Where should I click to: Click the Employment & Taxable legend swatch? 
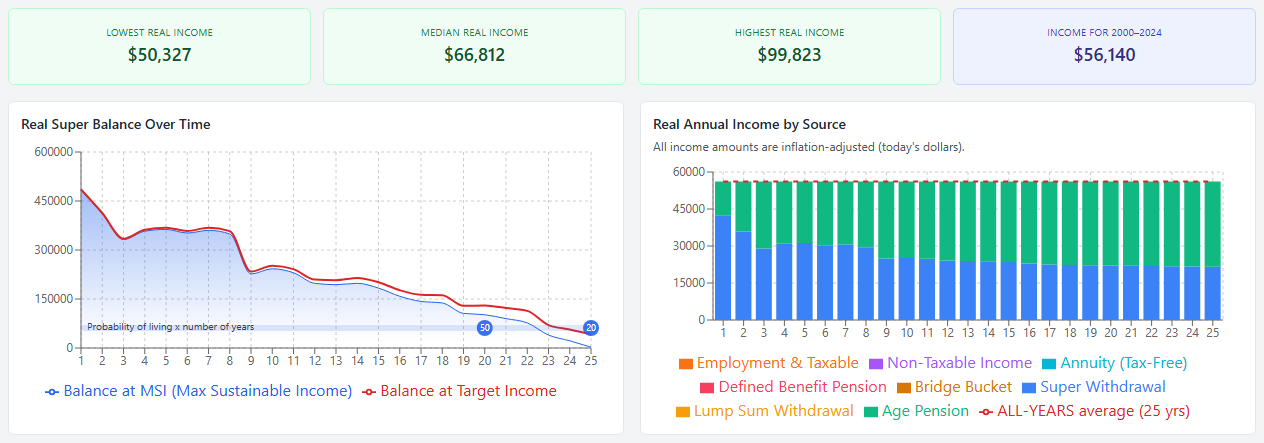[x=685, y=364]
